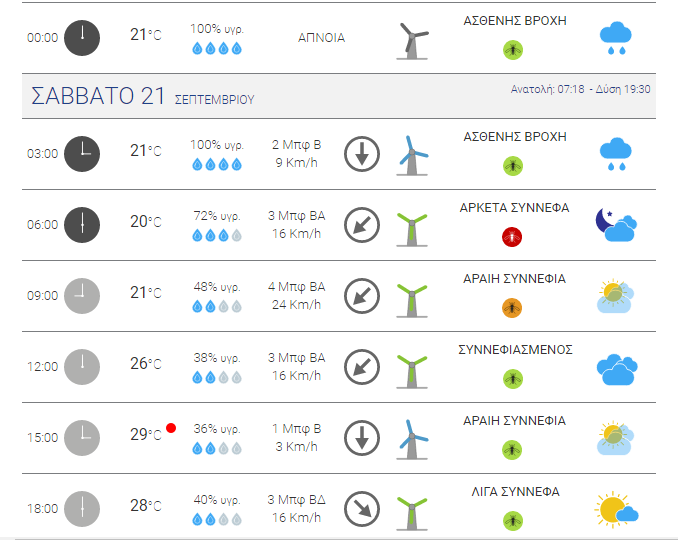Click the sun with small cloud icon at 18:00
Image resolution: width=678 pixels, height=540 pixels.
pos(616,510)
